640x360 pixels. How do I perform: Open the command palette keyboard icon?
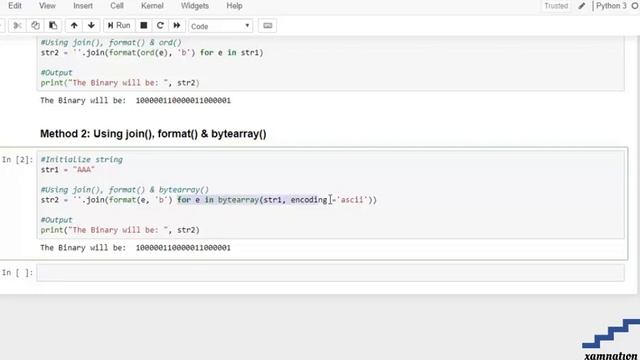tap(268, 26)
